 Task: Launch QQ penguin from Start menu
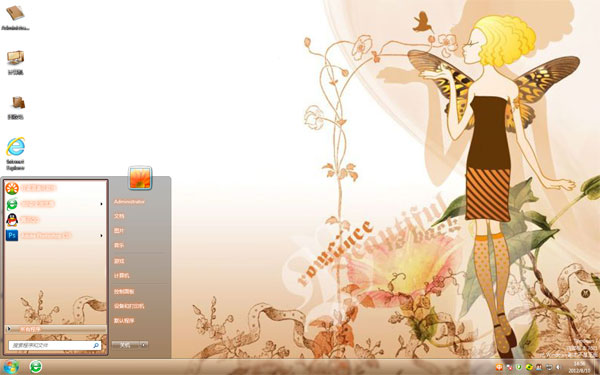(56, 220)
